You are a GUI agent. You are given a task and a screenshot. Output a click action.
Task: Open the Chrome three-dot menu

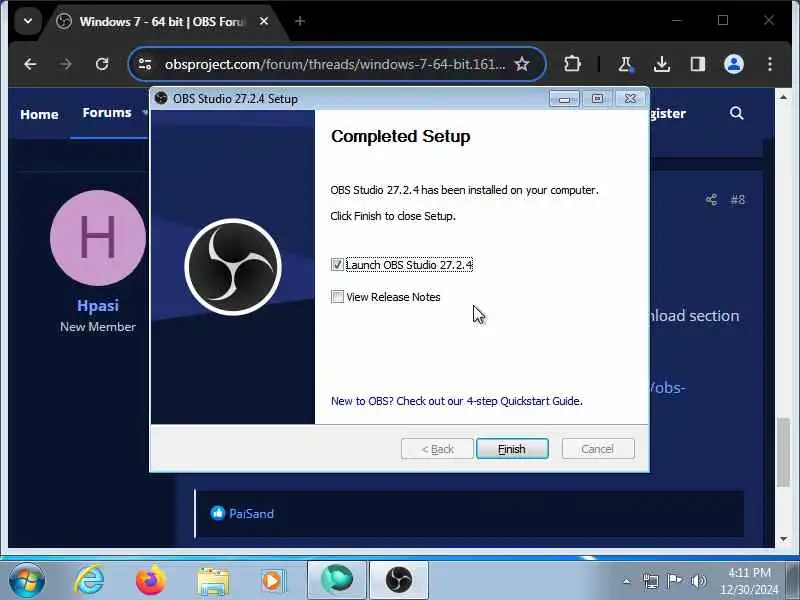pos(770,64)
